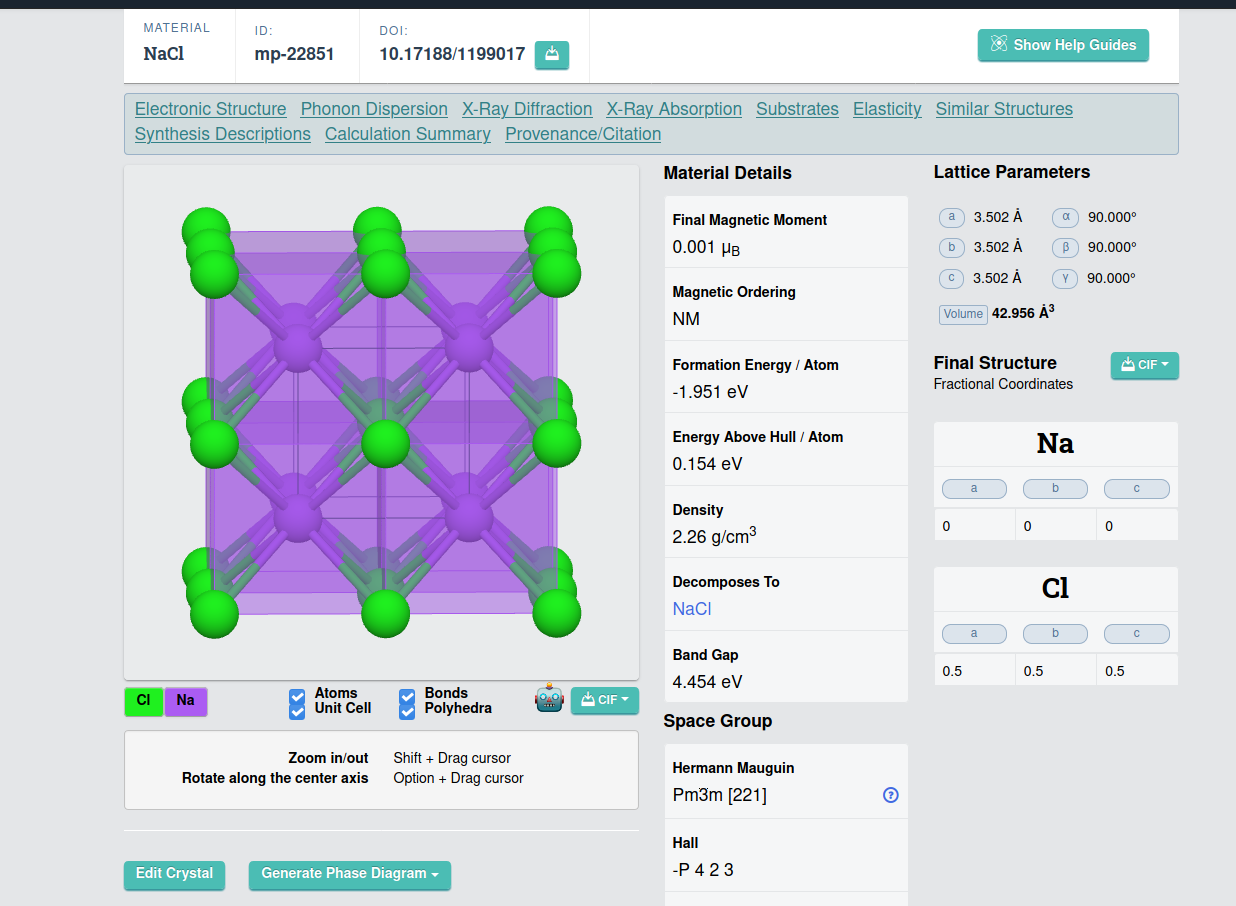Image resolution: width=1236 pixels, height=906 pixels.
Task: Click the lattice parameter b badge
Action: click(x=952, y=248)
